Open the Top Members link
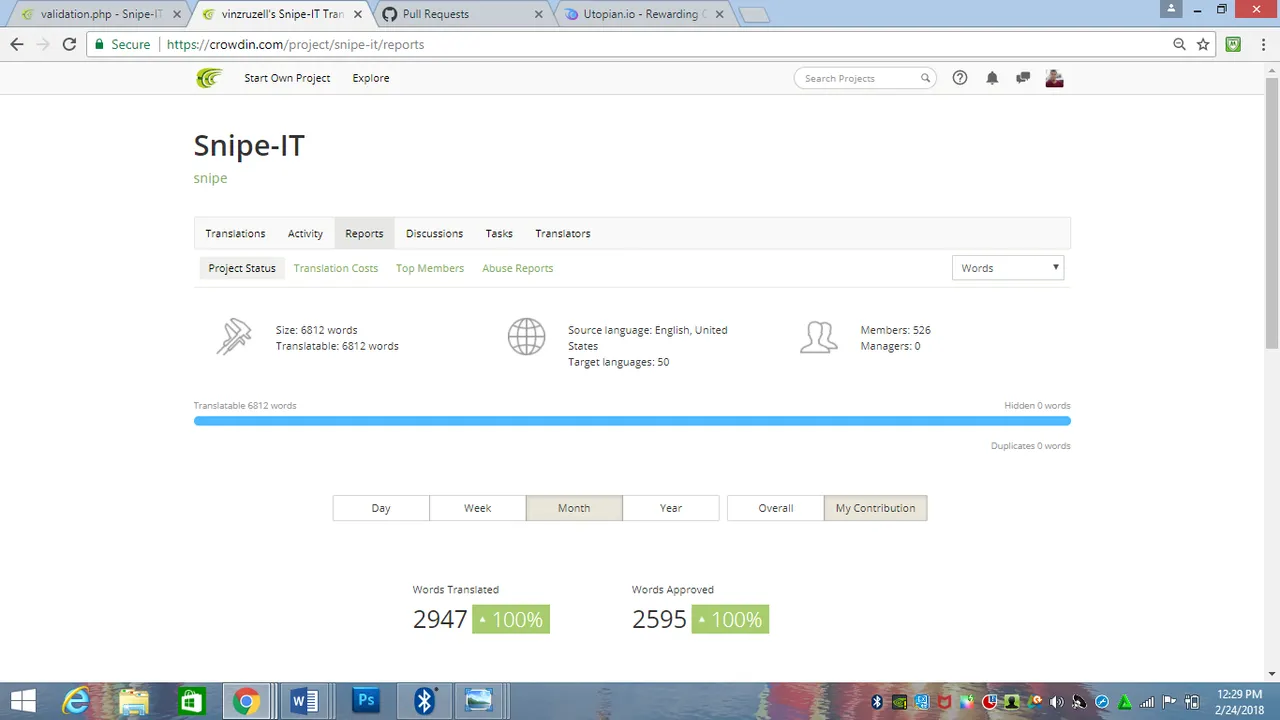This screenshot has height=720, width=1280. [430, 268]
